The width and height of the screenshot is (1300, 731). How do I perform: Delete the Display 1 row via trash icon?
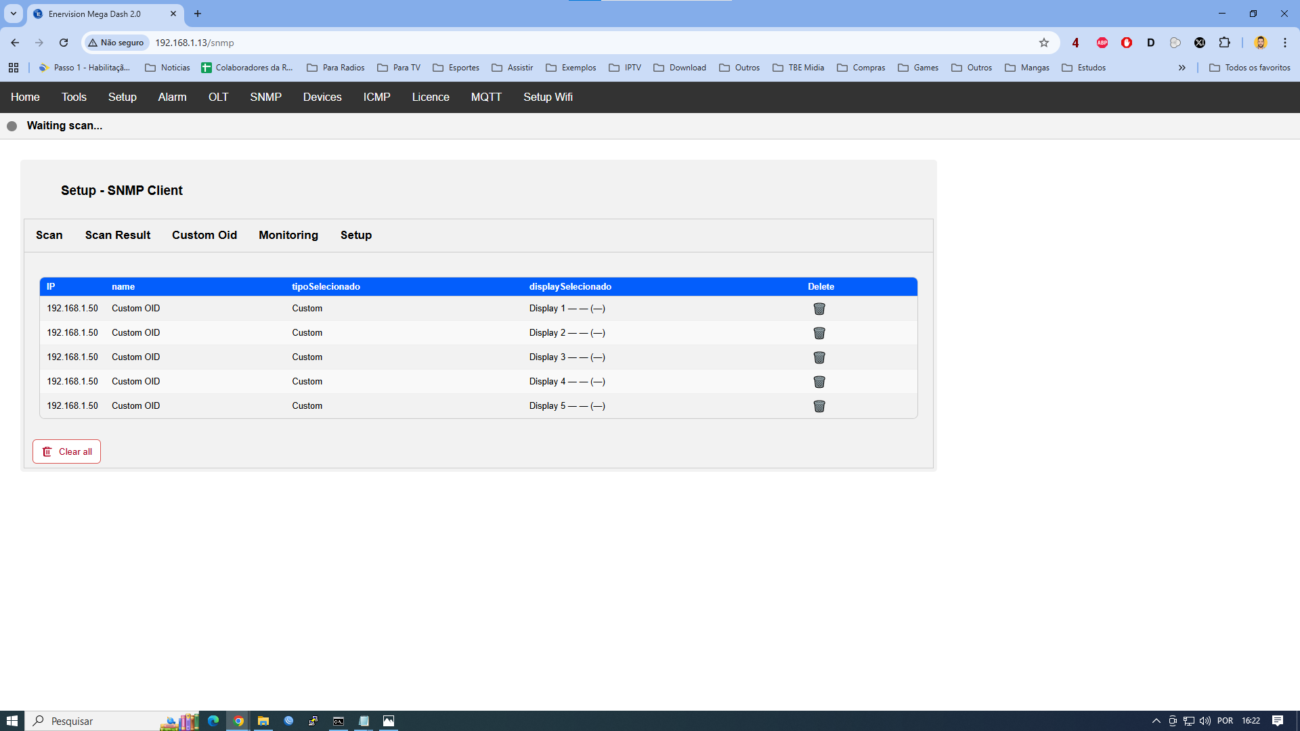(819, 309)
